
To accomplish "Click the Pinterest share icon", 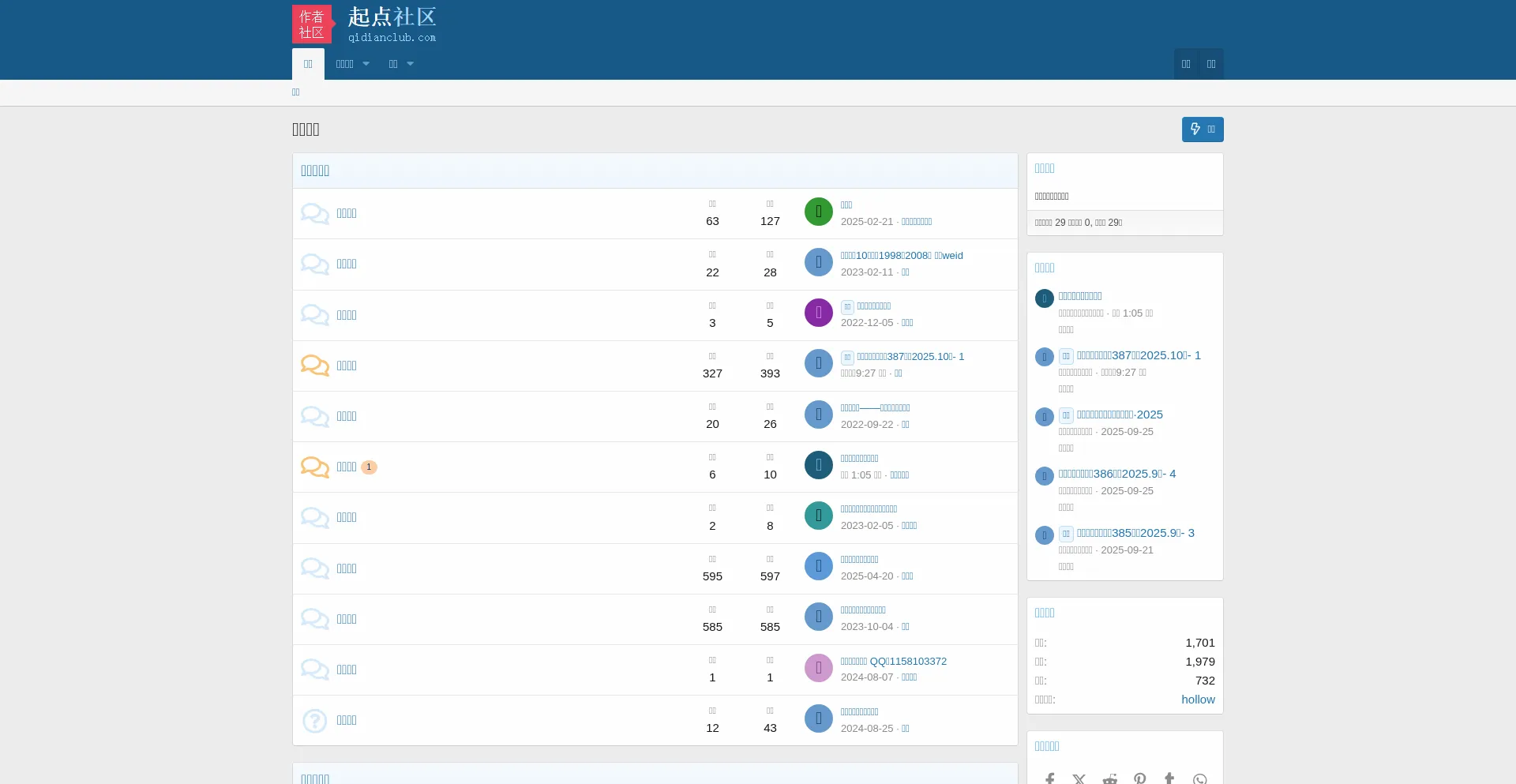I will 1139,778.
